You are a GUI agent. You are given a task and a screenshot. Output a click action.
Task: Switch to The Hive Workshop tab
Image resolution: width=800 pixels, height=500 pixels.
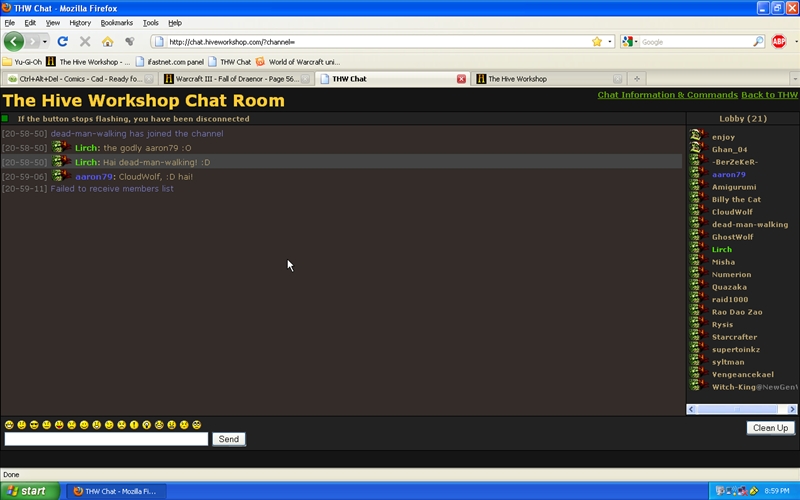[548, 79]
